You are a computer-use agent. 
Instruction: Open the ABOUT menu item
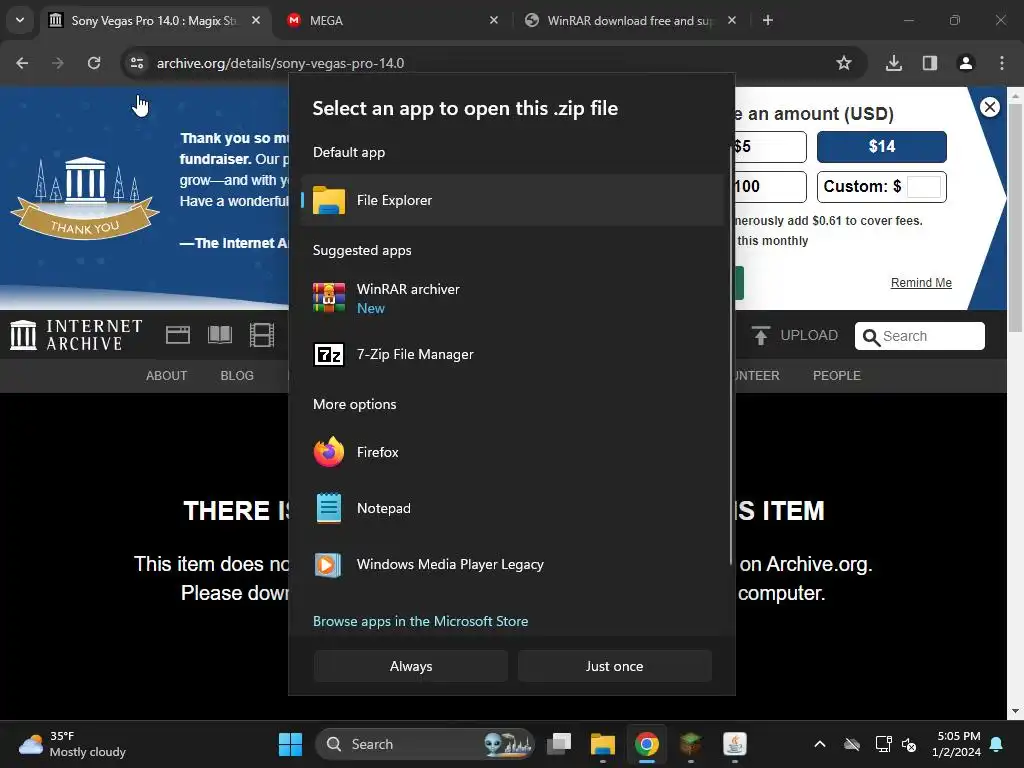coord(167,376)
